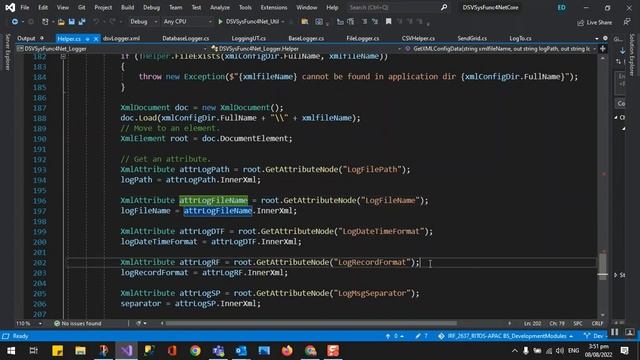
Task: Open the GetXMLConfigData member dropdown
Action: click(x=500, y=49)
